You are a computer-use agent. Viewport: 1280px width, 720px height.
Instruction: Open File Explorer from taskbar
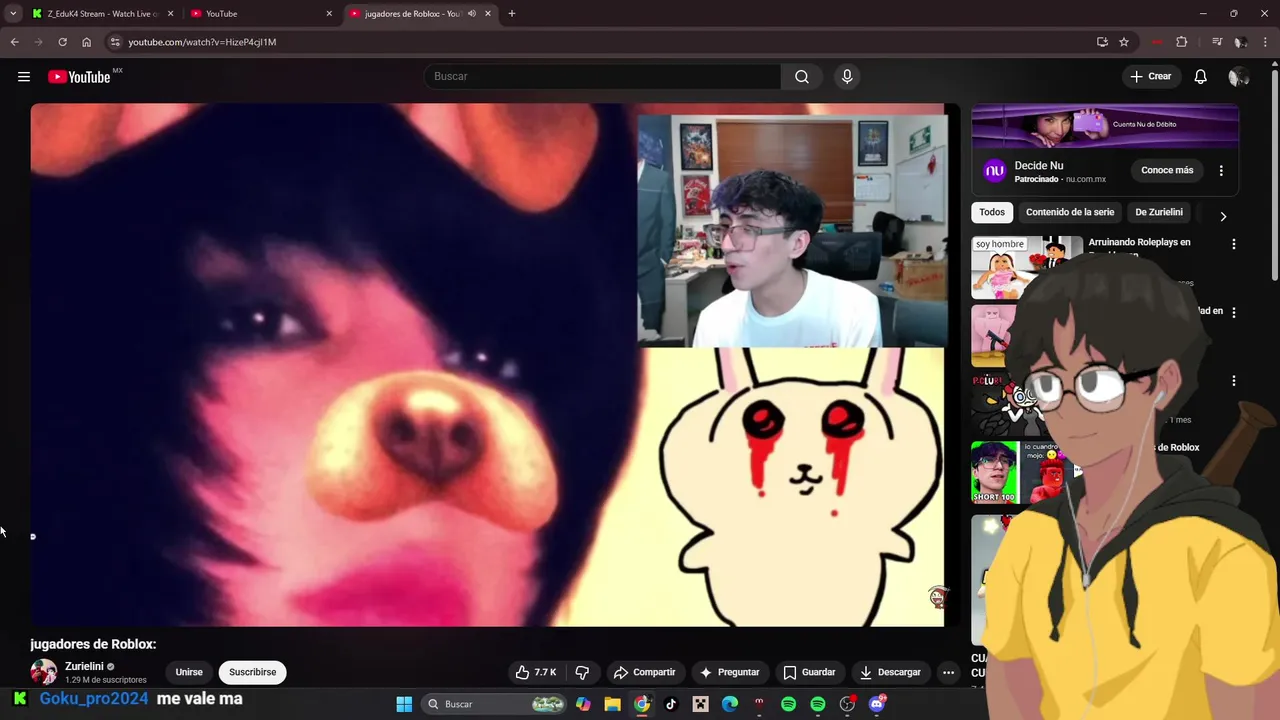[x=612, y=704]
